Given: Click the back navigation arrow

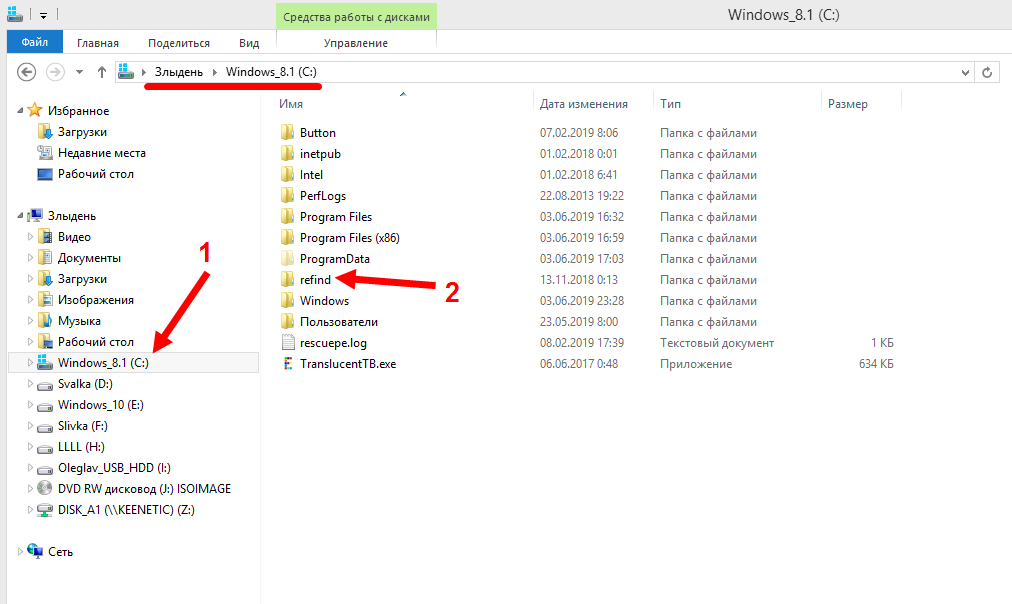Looking at the screenshot, I should point(27,71).
